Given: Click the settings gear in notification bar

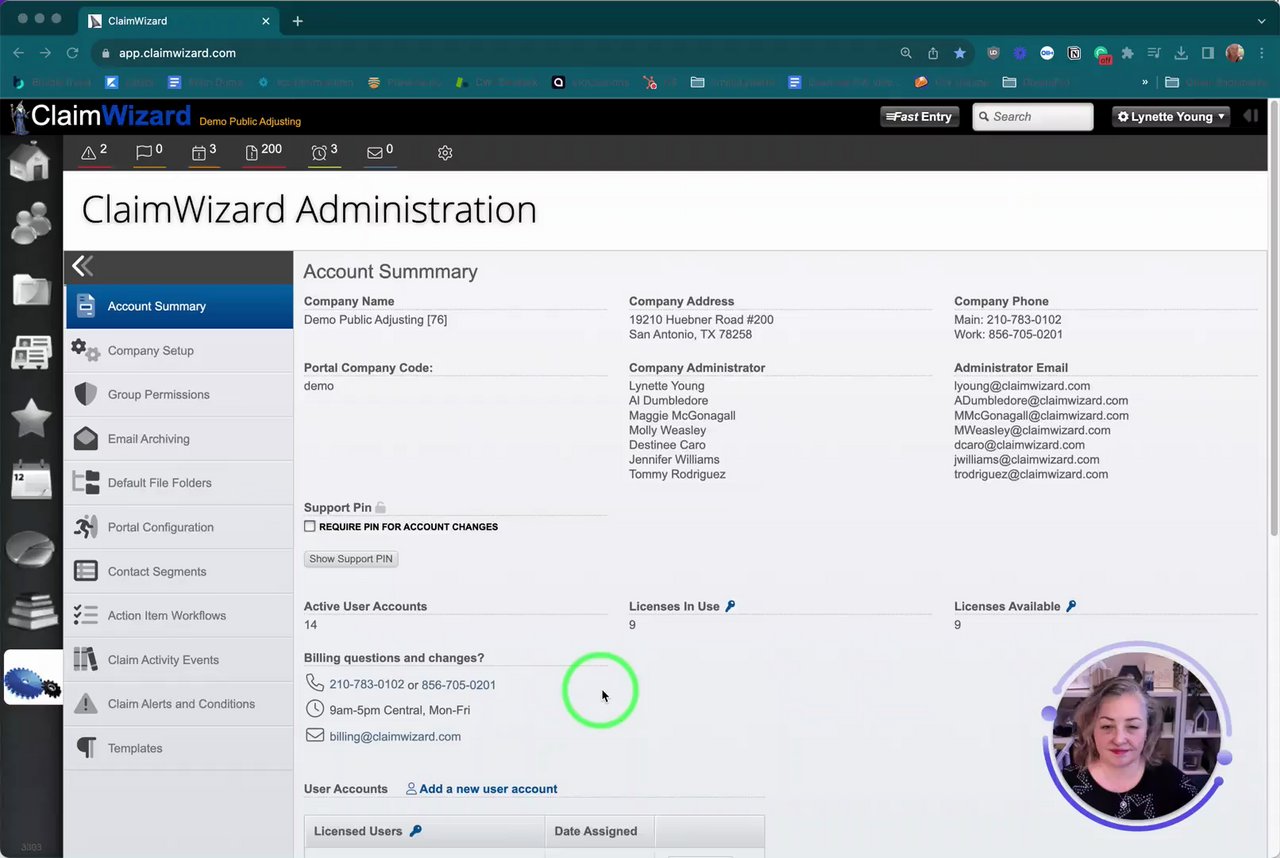Looking at the screenshot, I should point(445,153).
